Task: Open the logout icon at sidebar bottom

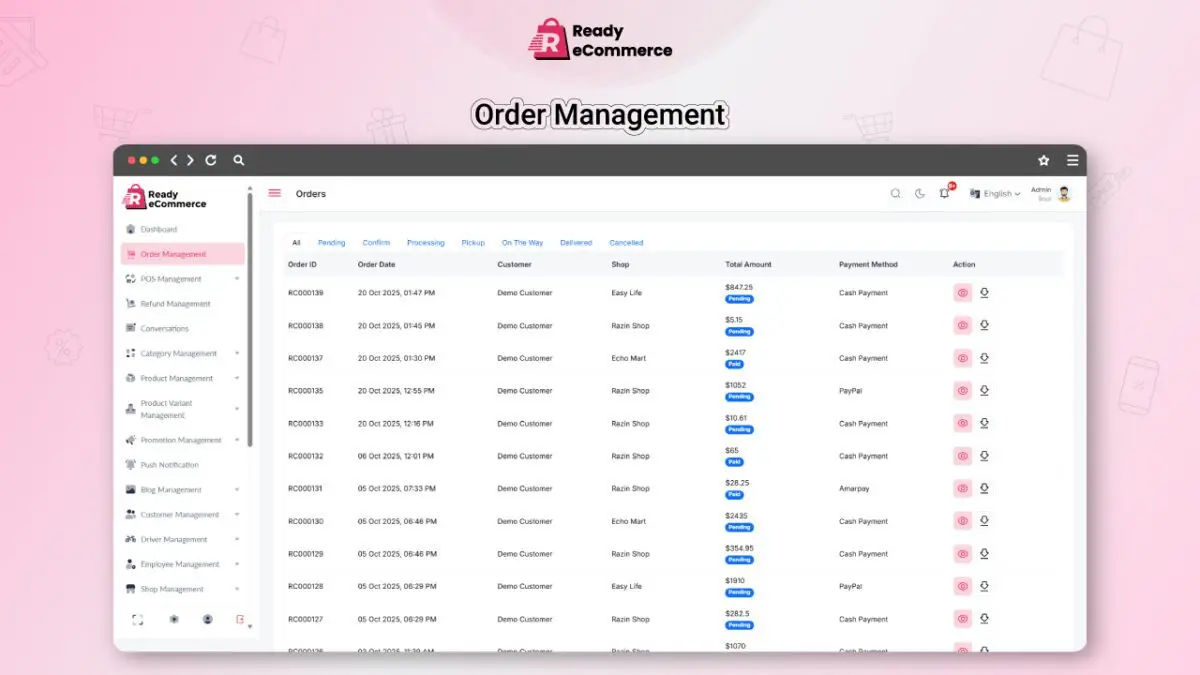Action: click(x=238, y=619)
